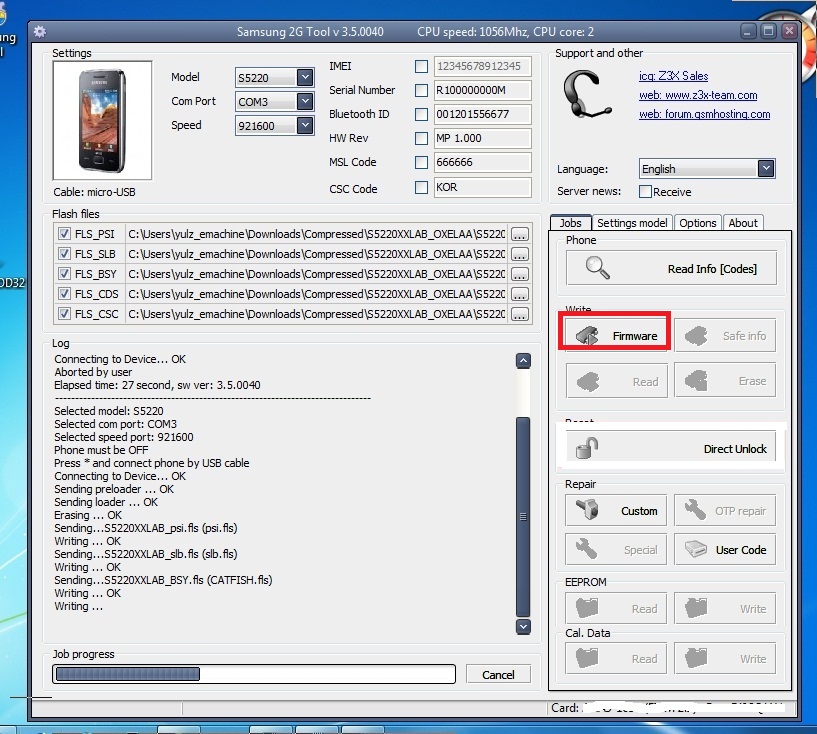
Task: Toggle the MSL Code checkbox
Action: click(421, 162)
